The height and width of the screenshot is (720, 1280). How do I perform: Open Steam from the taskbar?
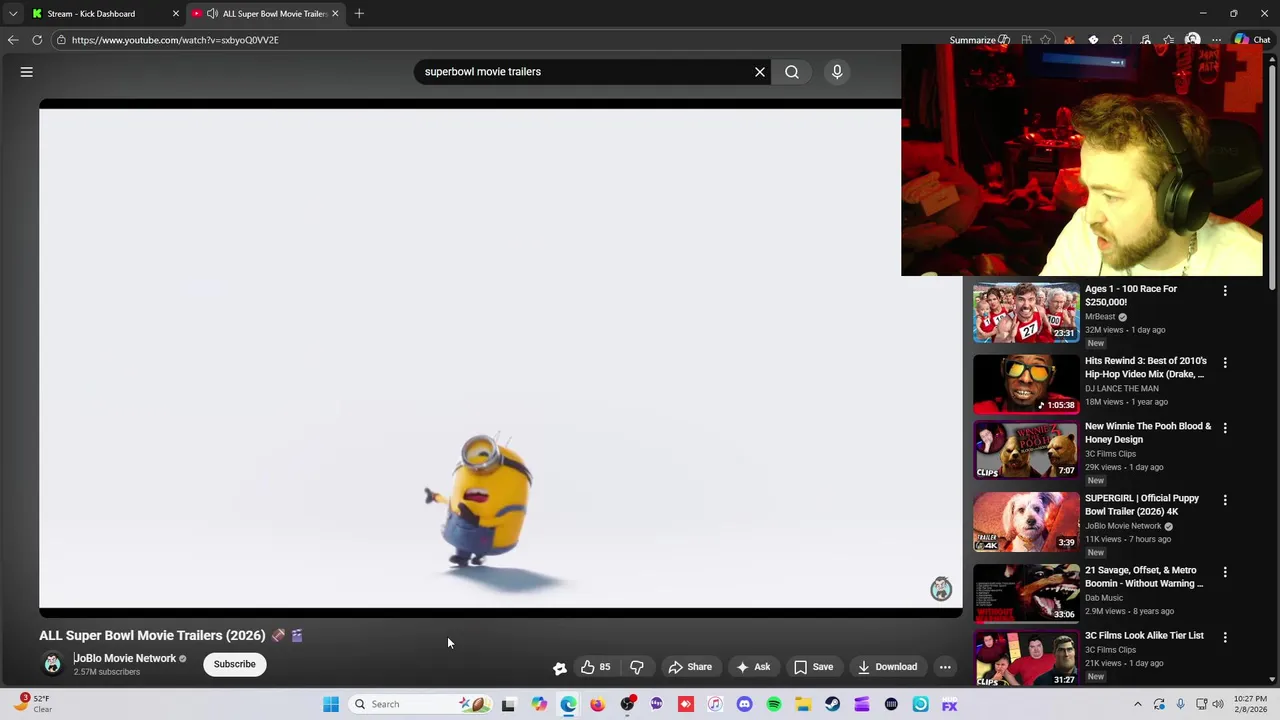(832, 704)
